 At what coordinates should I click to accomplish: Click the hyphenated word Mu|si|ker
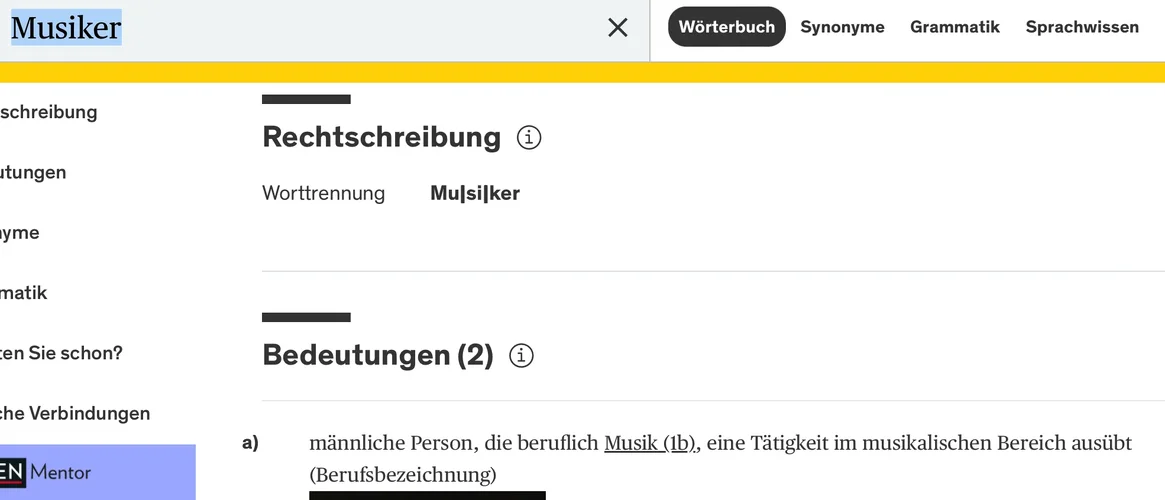click(475, 194)
